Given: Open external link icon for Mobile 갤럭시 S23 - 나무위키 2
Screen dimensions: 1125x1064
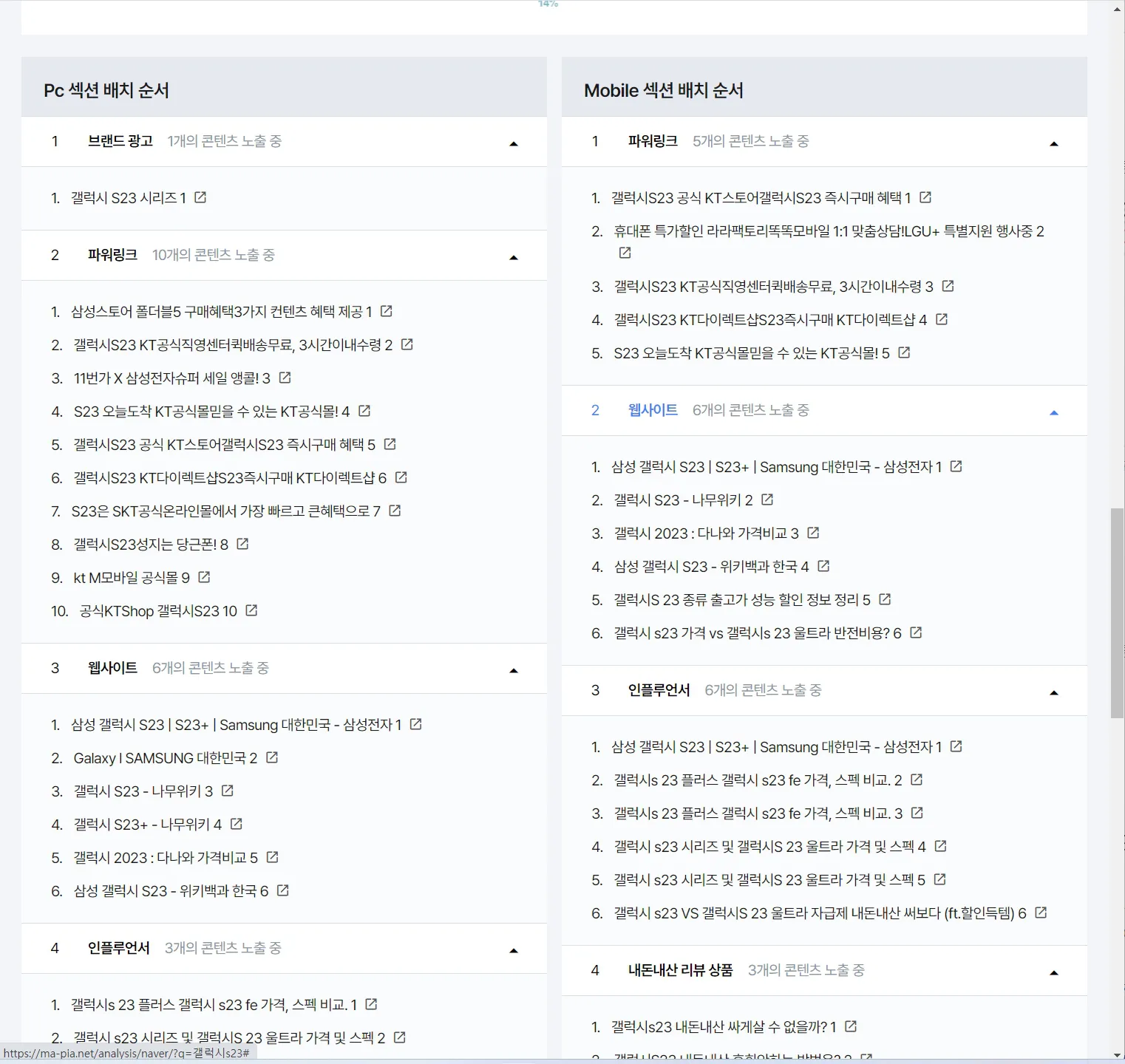Looking at the screenshot, I should [x=767, y=499].
